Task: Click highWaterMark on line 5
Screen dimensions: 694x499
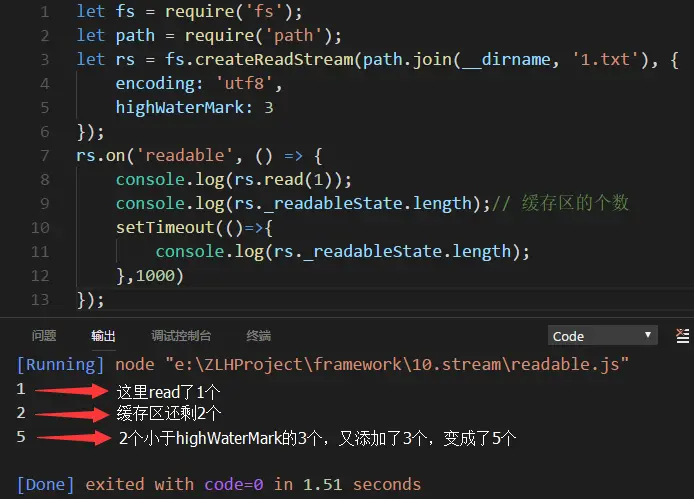Action: pos(179,107)
